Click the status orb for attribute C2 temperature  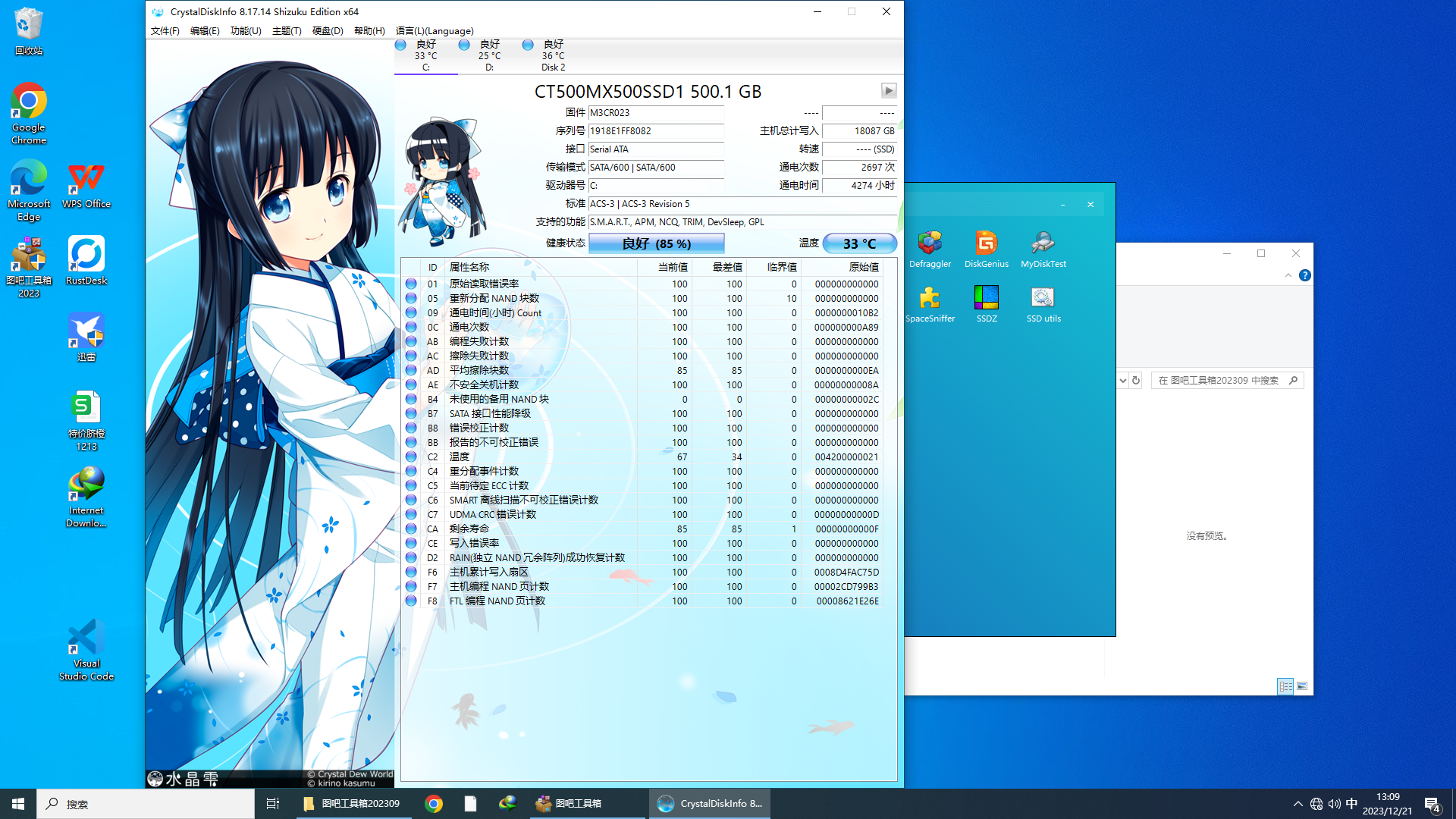pyautogui.click(x=411, y=457)
